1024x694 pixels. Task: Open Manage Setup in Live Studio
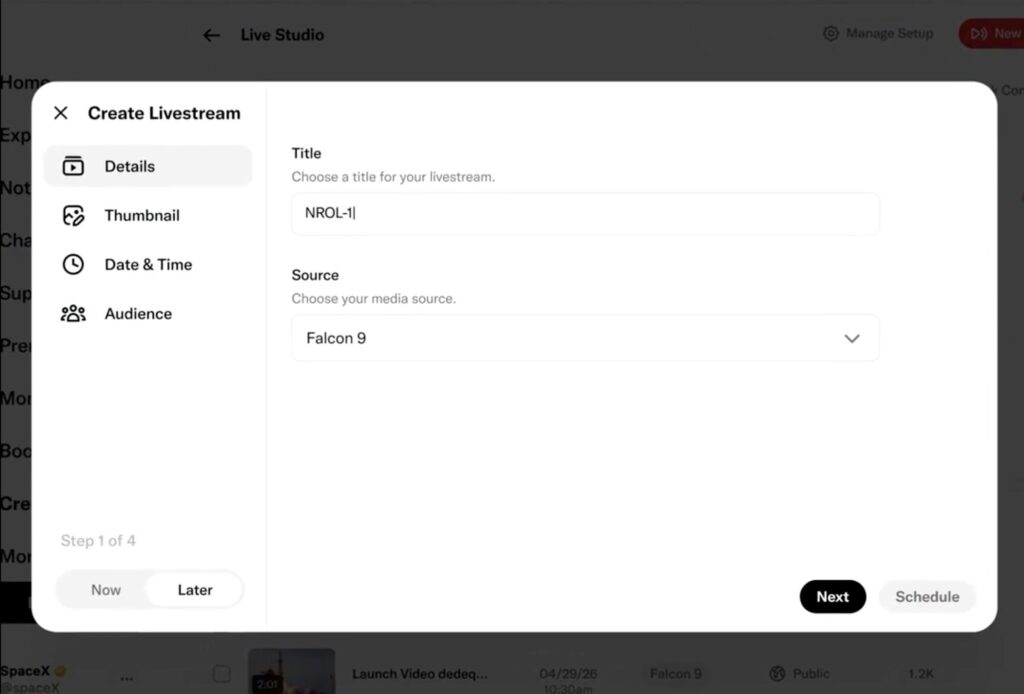pos(878,33)
